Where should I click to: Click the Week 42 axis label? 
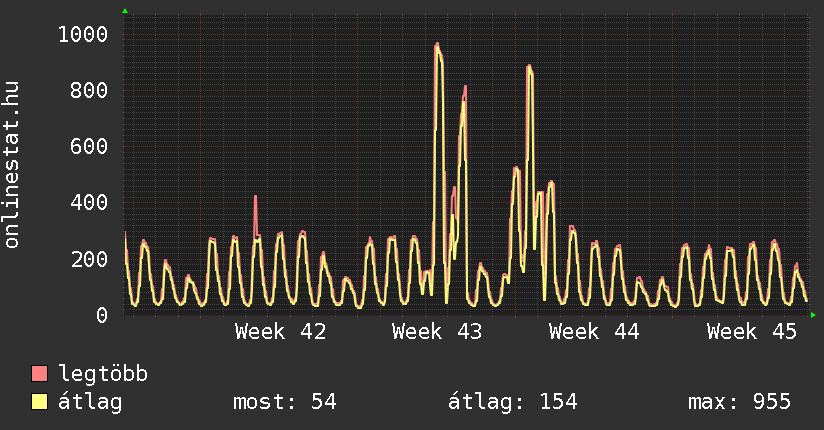pos(280,331)
